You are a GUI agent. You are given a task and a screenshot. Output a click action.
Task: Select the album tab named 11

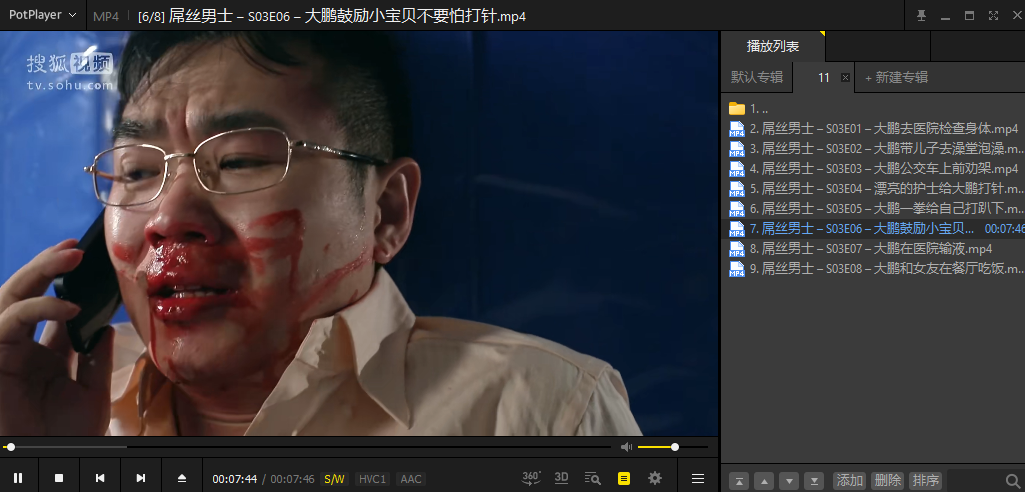tap(824, 78)
